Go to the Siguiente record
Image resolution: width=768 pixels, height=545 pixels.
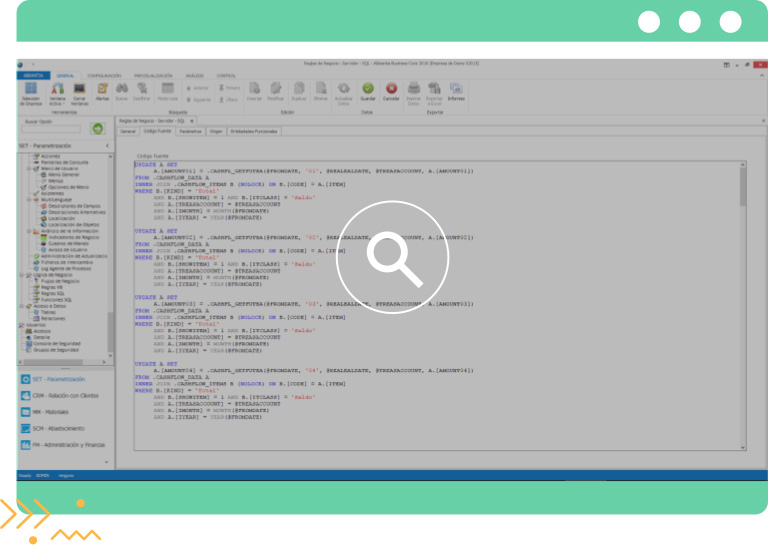(198, 99)
